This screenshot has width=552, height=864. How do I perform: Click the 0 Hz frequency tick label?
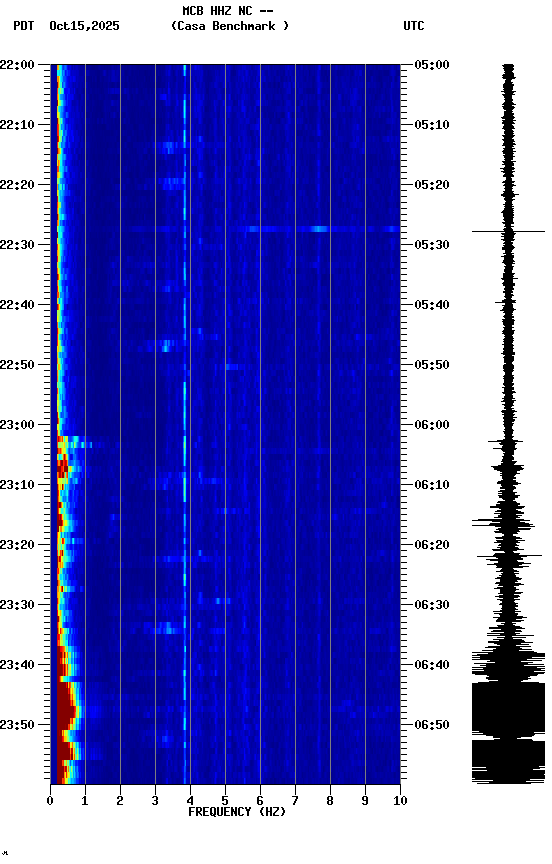pyautogui.click(x=50, y=802)
